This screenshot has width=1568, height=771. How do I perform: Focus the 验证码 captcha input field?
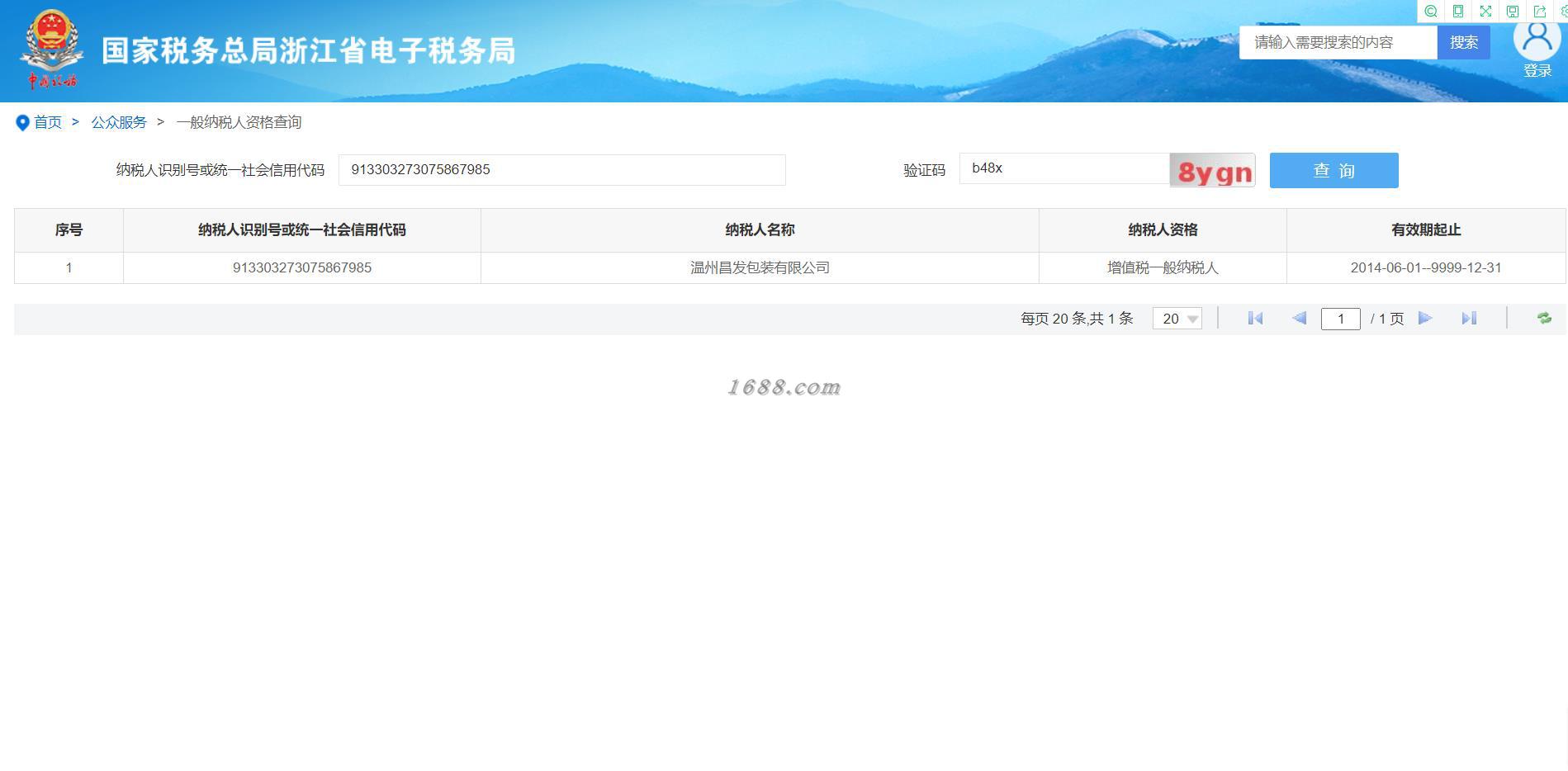pyautogui.click(x=1064, y=168)
